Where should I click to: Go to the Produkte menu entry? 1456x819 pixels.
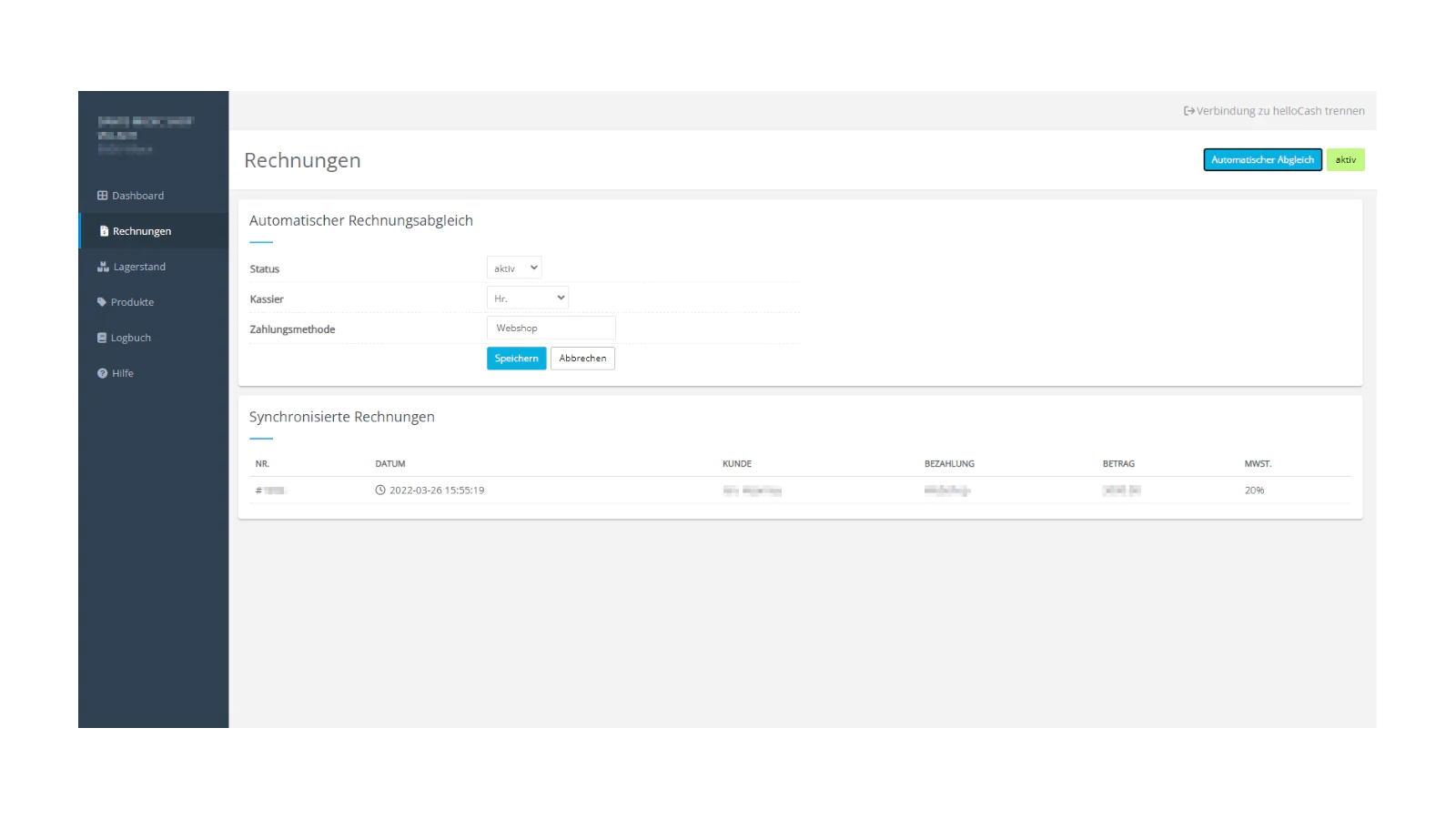pyautogui.click(x=132, y=302)
